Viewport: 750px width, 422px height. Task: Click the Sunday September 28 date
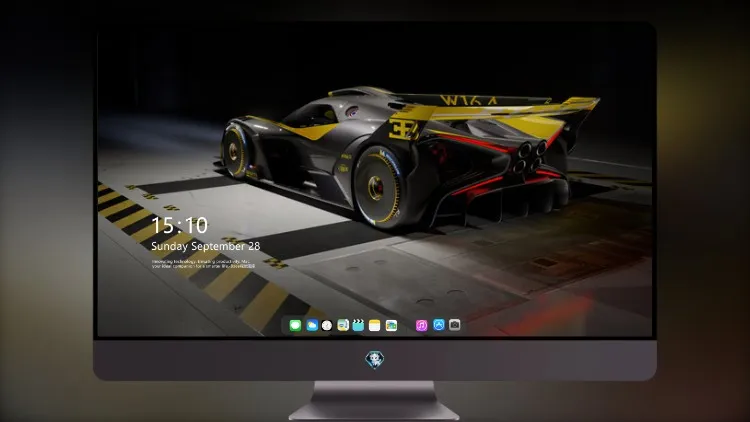point(206,246)
